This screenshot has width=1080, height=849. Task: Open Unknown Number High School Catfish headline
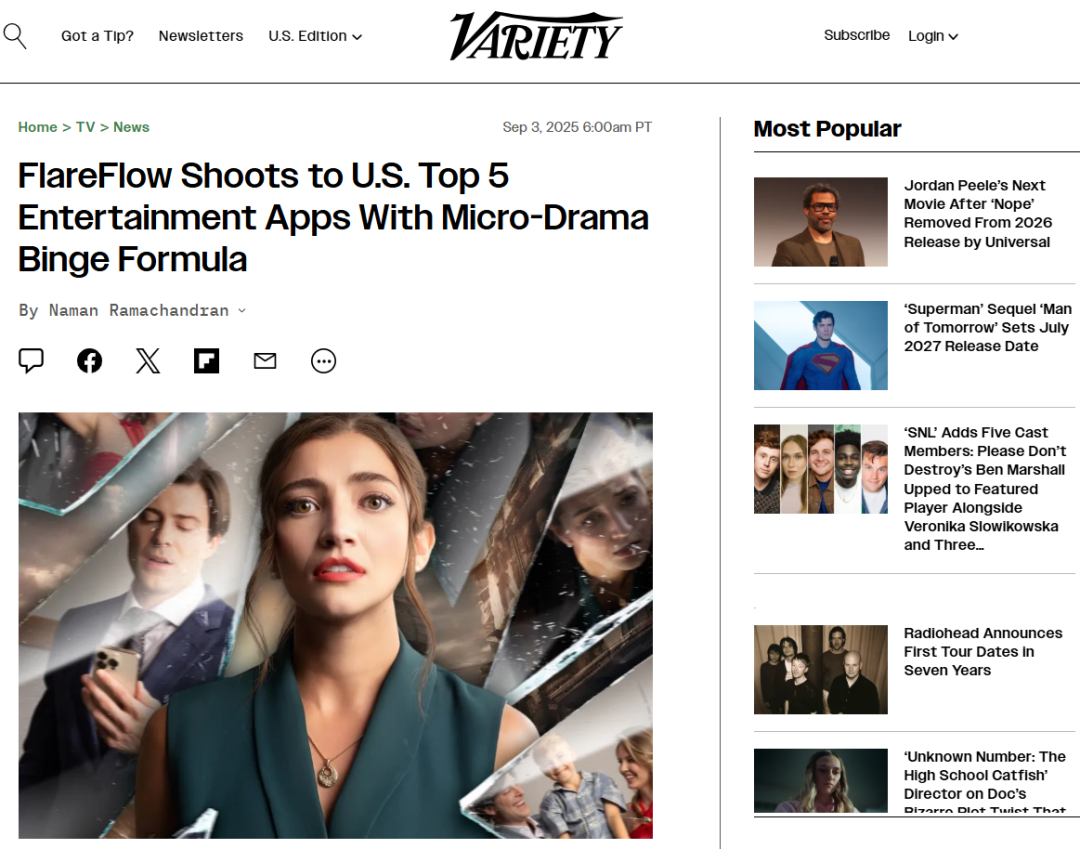[985, 780]
